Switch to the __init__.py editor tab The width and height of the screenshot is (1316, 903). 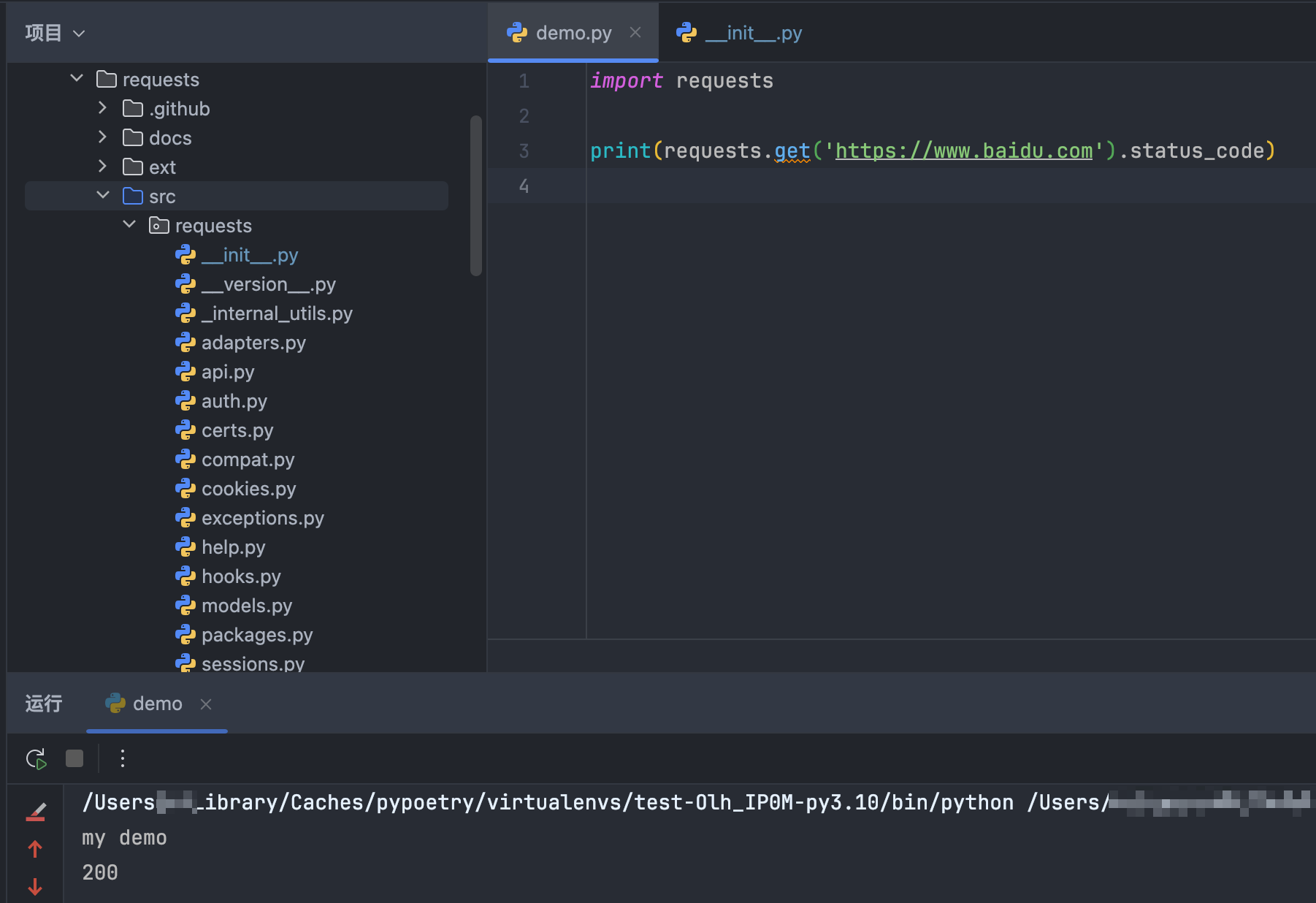click(752, 33)
